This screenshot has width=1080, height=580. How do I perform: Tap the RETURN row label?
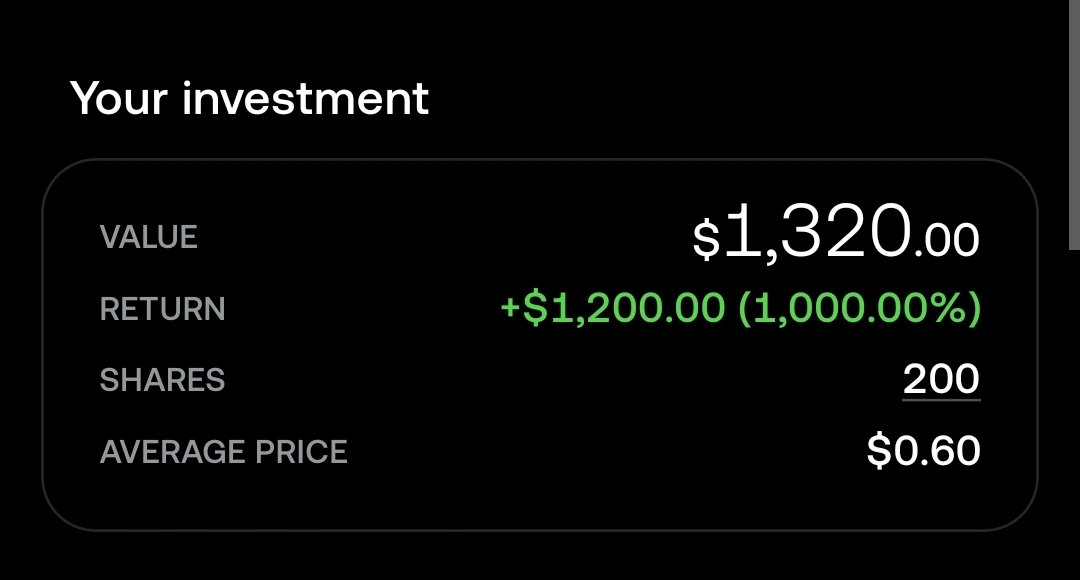[x=162, y=309]
